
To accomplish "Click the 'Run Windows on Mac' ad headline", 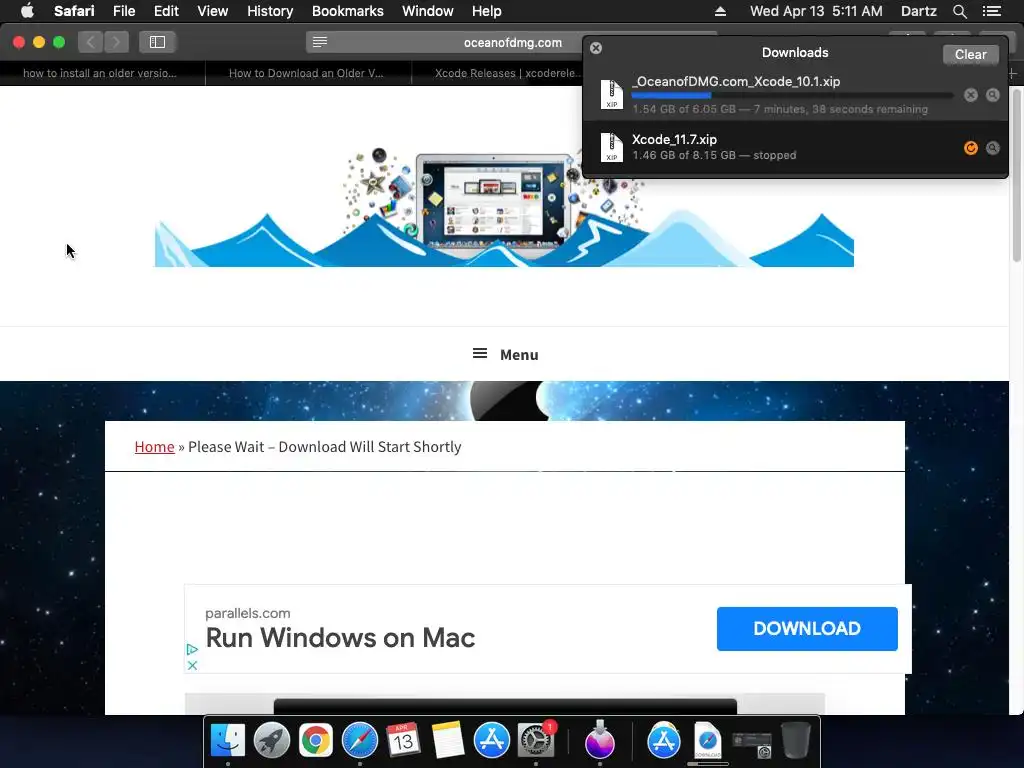I will [x=340, y=638].
